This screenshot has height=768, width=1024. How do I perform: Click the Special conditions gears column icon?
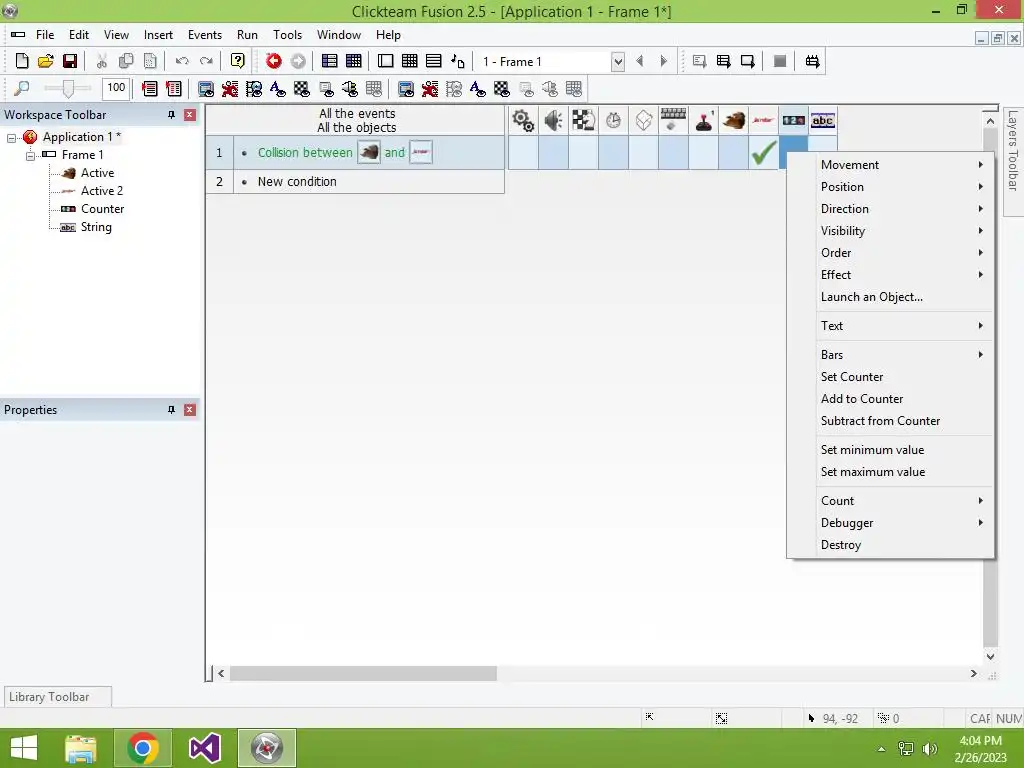point(523,120)
